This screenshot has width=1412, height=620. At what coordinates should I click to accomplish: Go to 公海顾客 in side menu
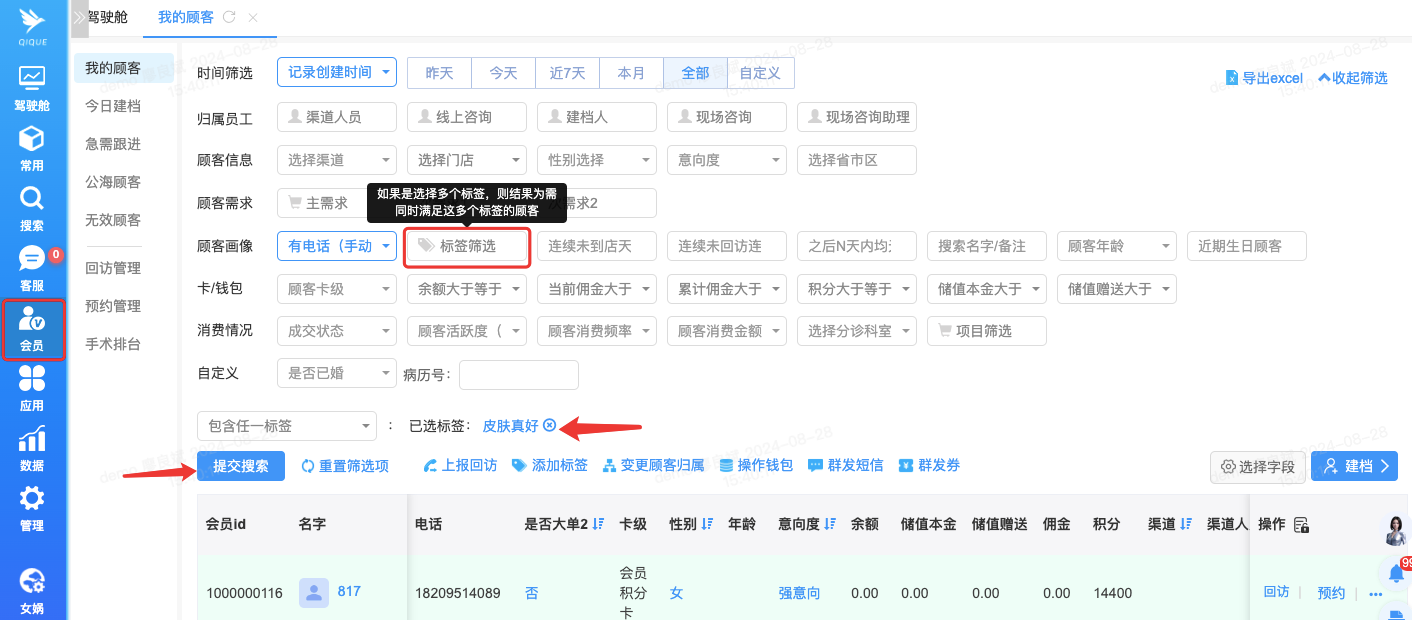113,182
